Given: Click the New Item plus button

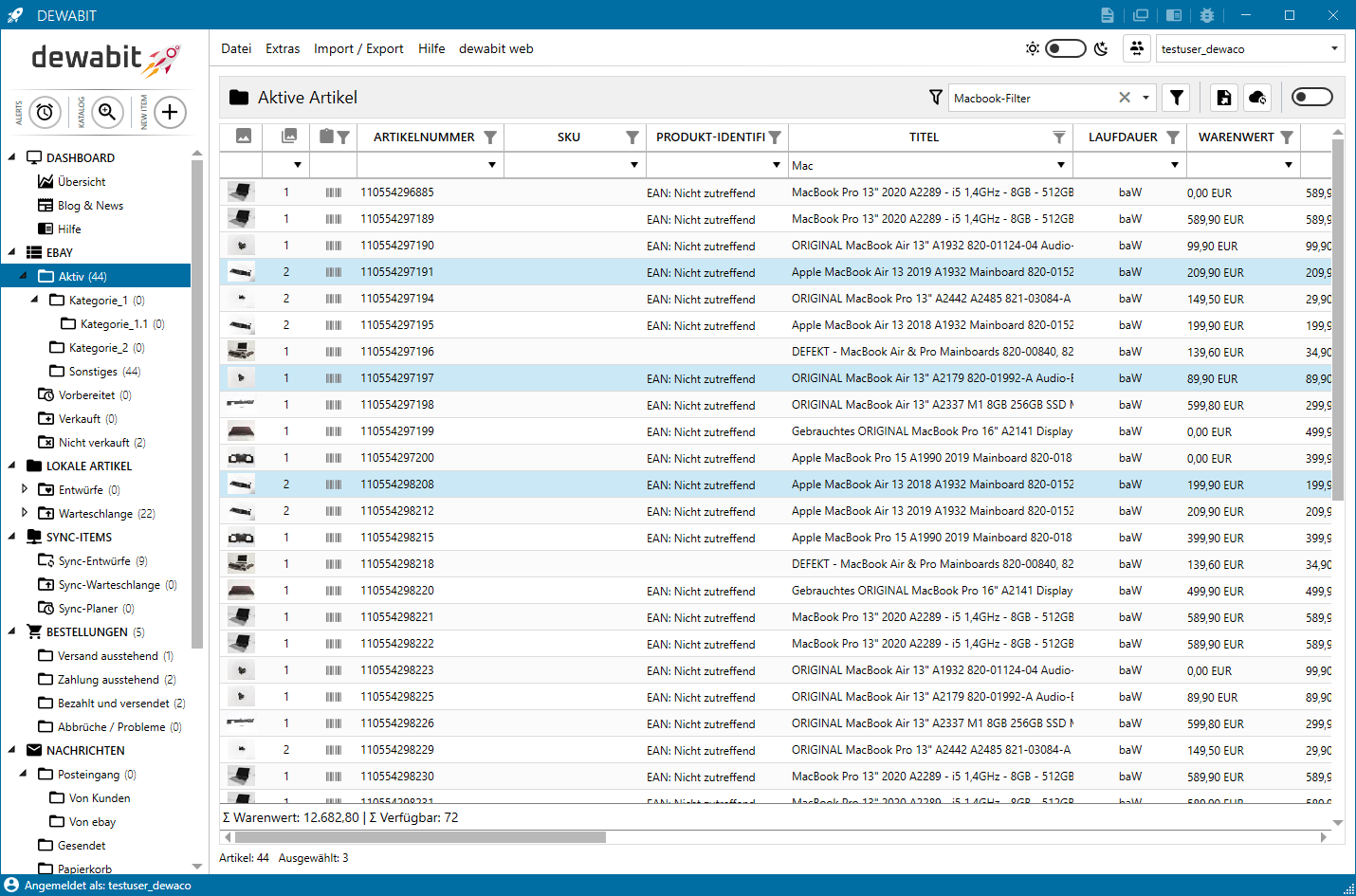Looking at the screenshot, I should point(170,112).
